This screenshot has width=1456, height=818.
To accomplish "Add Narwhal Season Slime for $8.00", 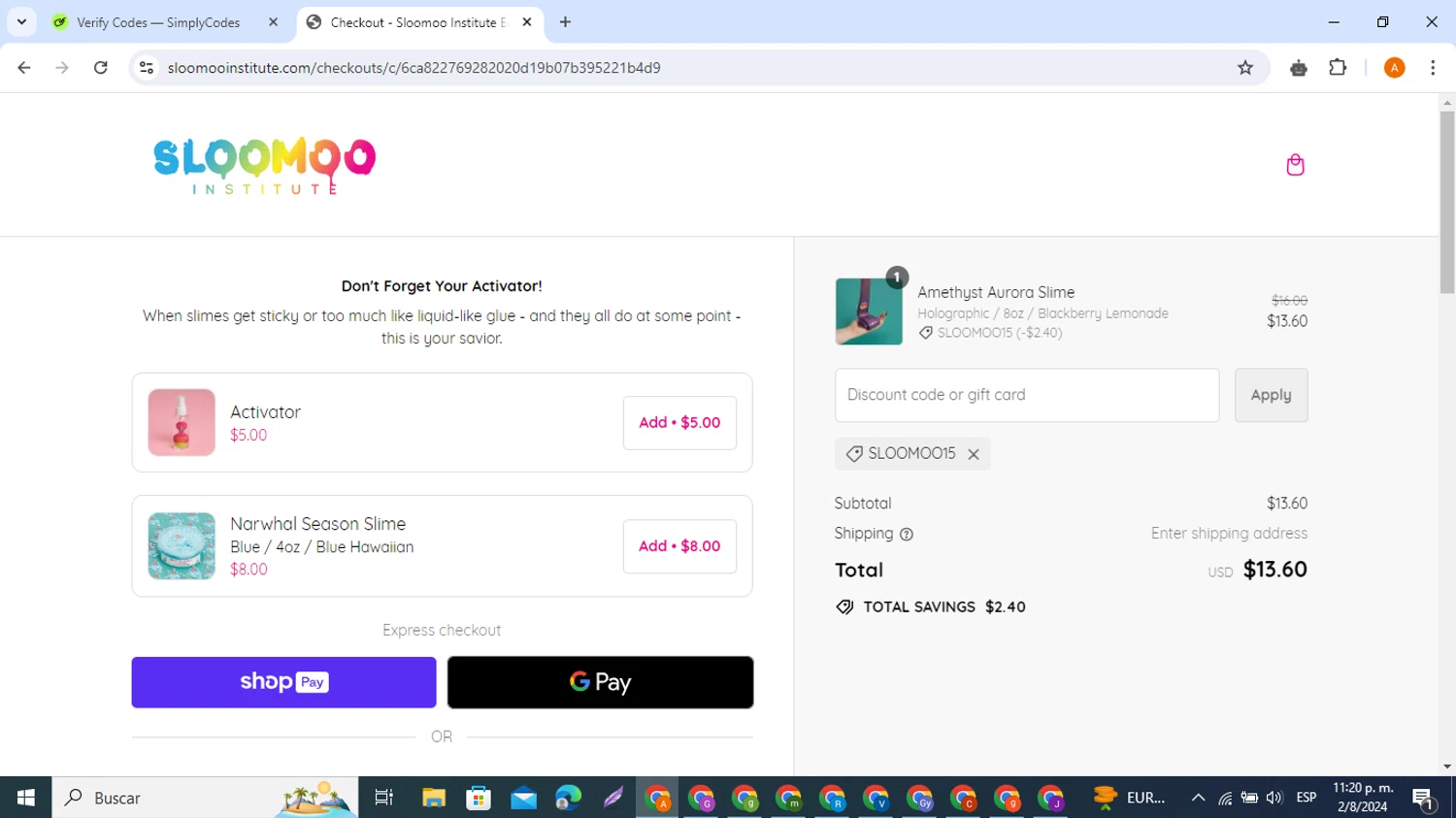I will (679, 546).
